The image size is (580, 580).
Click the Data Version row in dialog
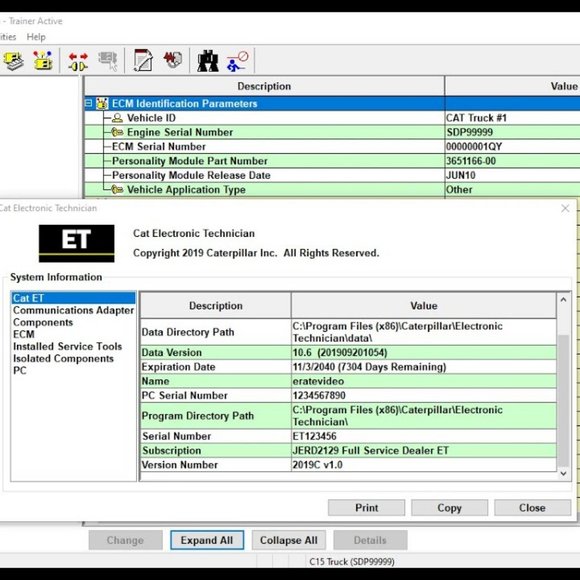(x=348, y=353)
